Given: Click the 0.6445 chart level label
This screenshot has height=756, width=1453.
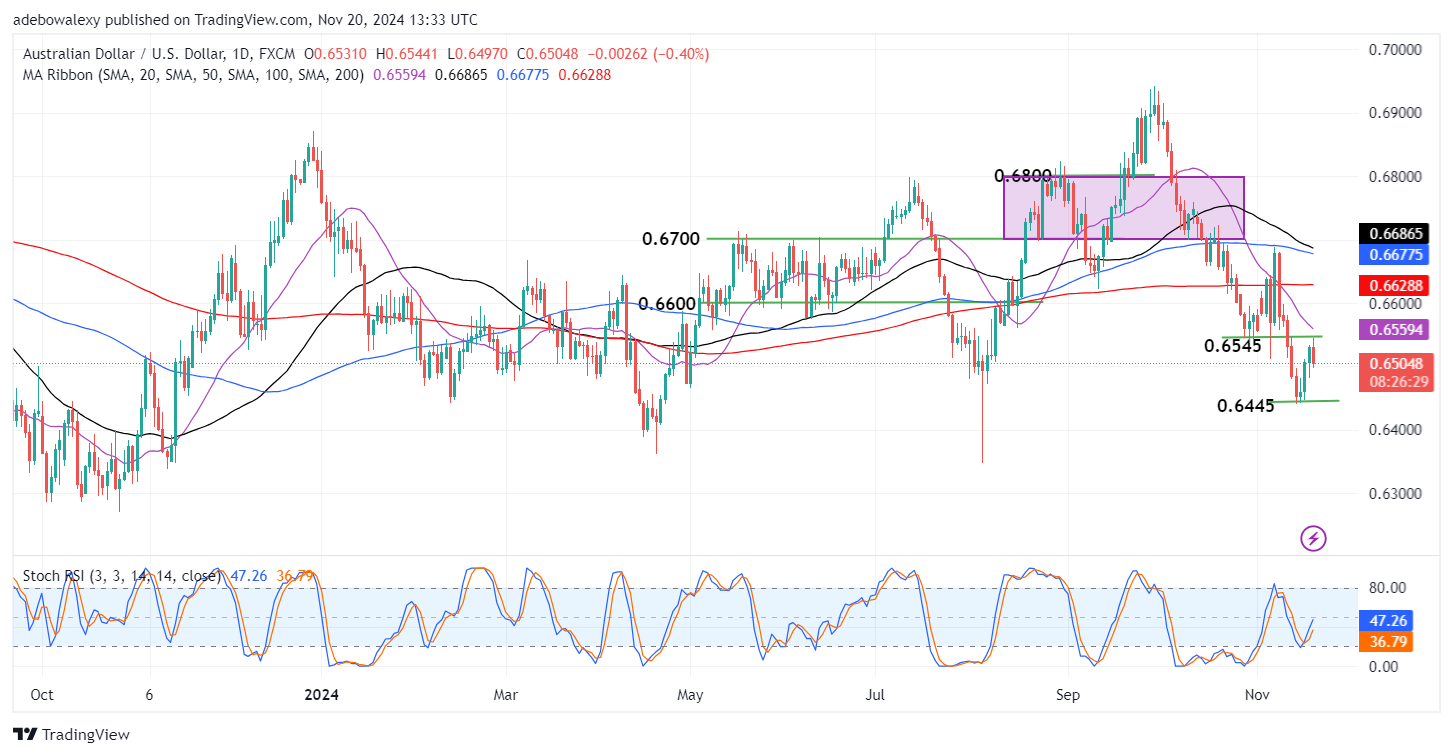Looking at the screenshot, I should click(x=1246, y=405).
